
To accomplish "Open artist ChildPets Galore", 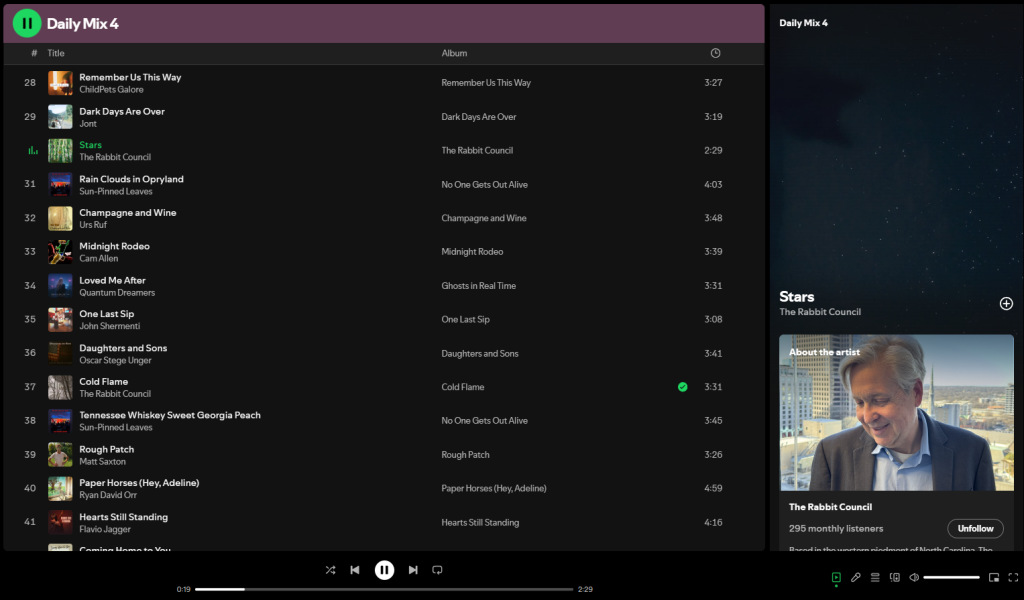I will click(111, 89).
